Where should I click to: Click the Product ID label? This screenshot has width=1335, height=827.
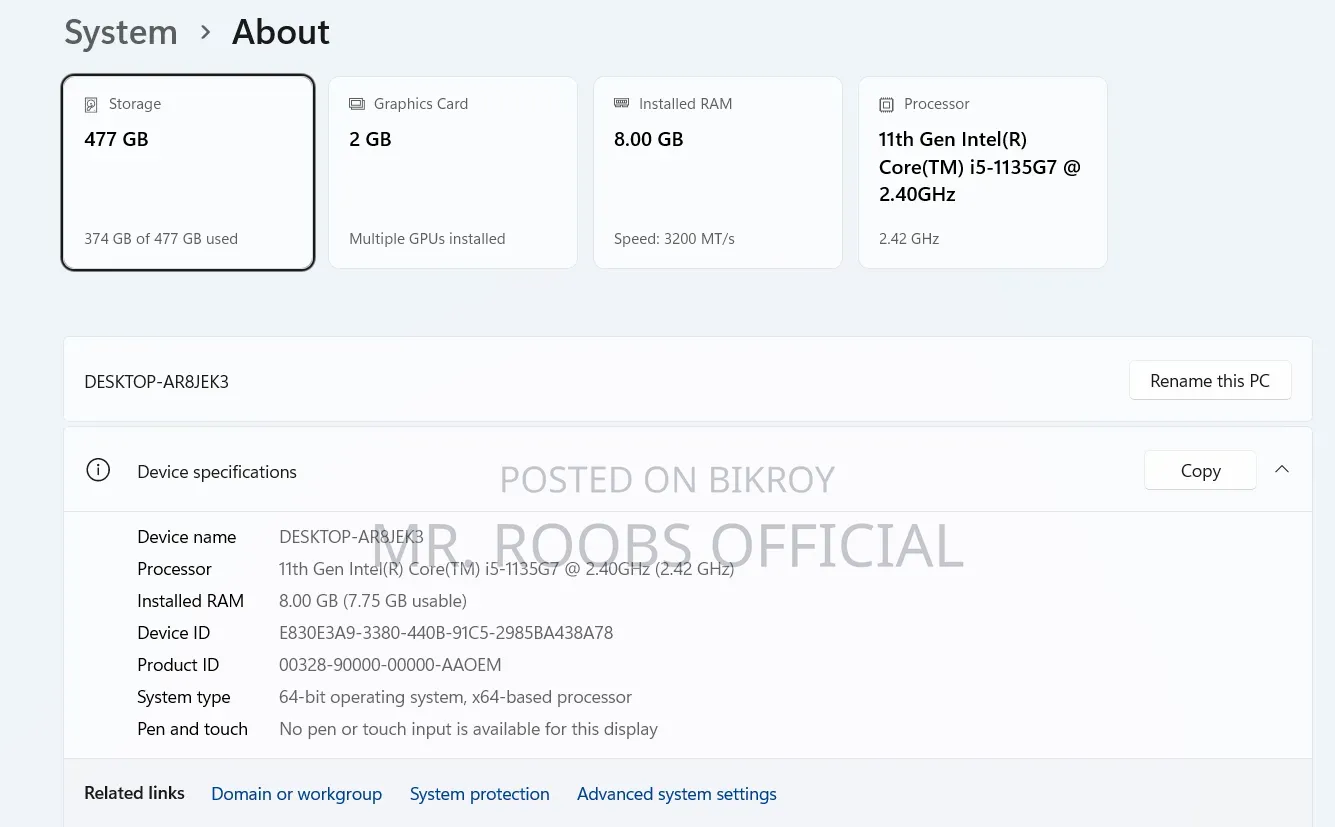tap(178, 665)
